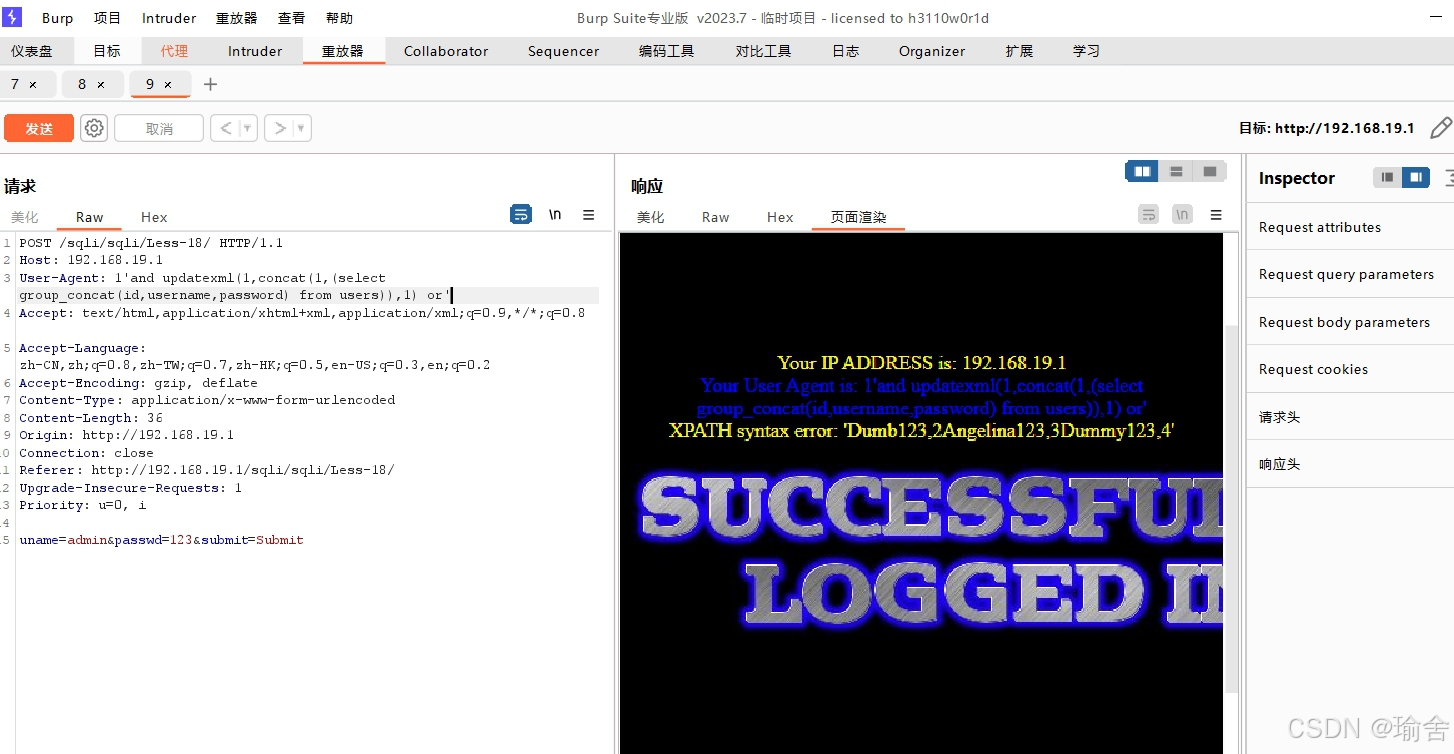
Task: Select request 美化 view tab
Action: [25, 217]
